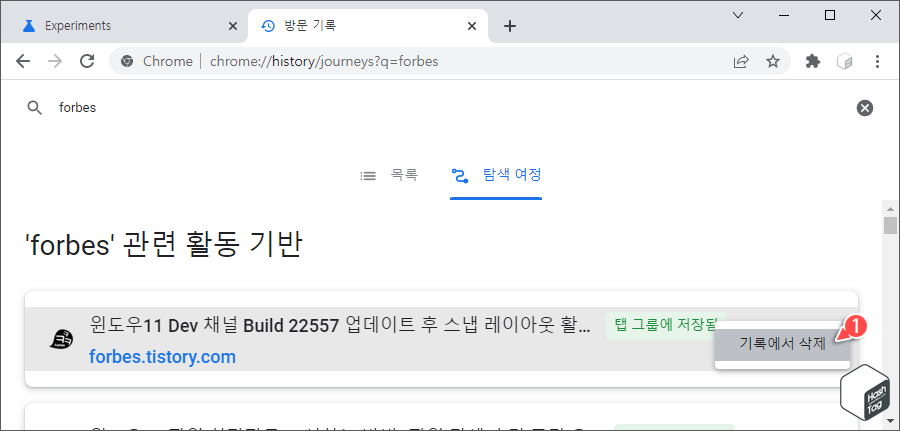Go back to the previous page
This screenshot has width=900, height=431.
tap(23, 61)
